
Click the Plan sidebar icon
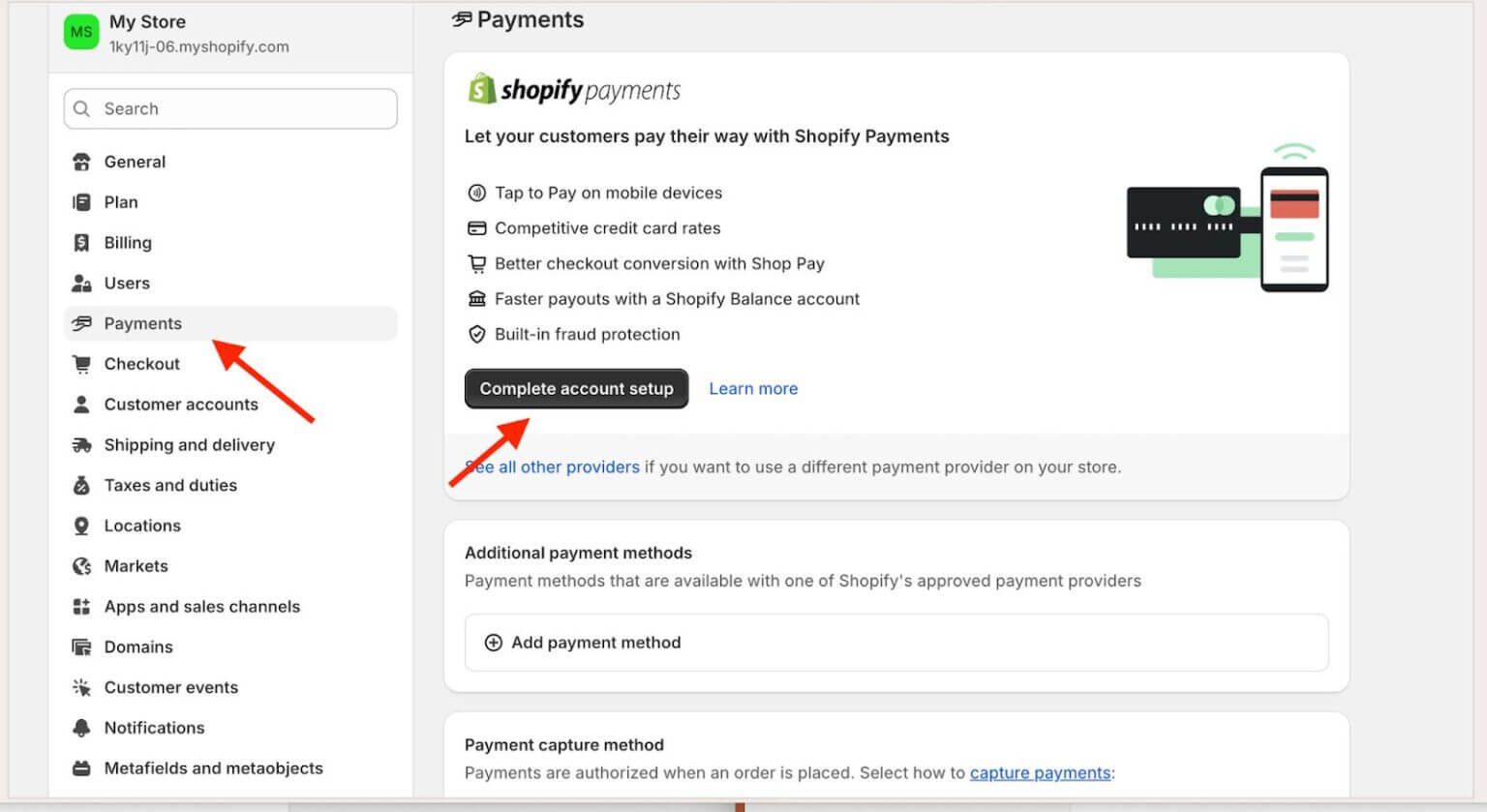point(83,202)
